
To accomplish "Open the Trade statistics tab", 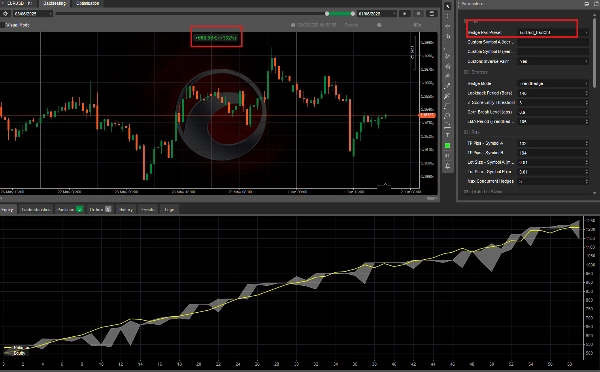I will tap(36, 209).
